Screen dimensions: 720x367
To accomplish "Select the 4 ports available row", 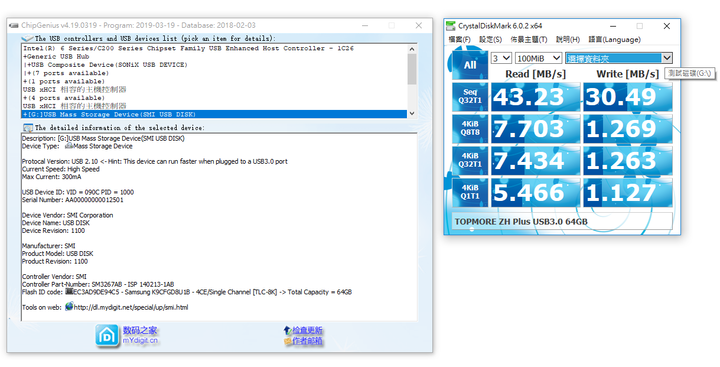I will pos(214,98).
